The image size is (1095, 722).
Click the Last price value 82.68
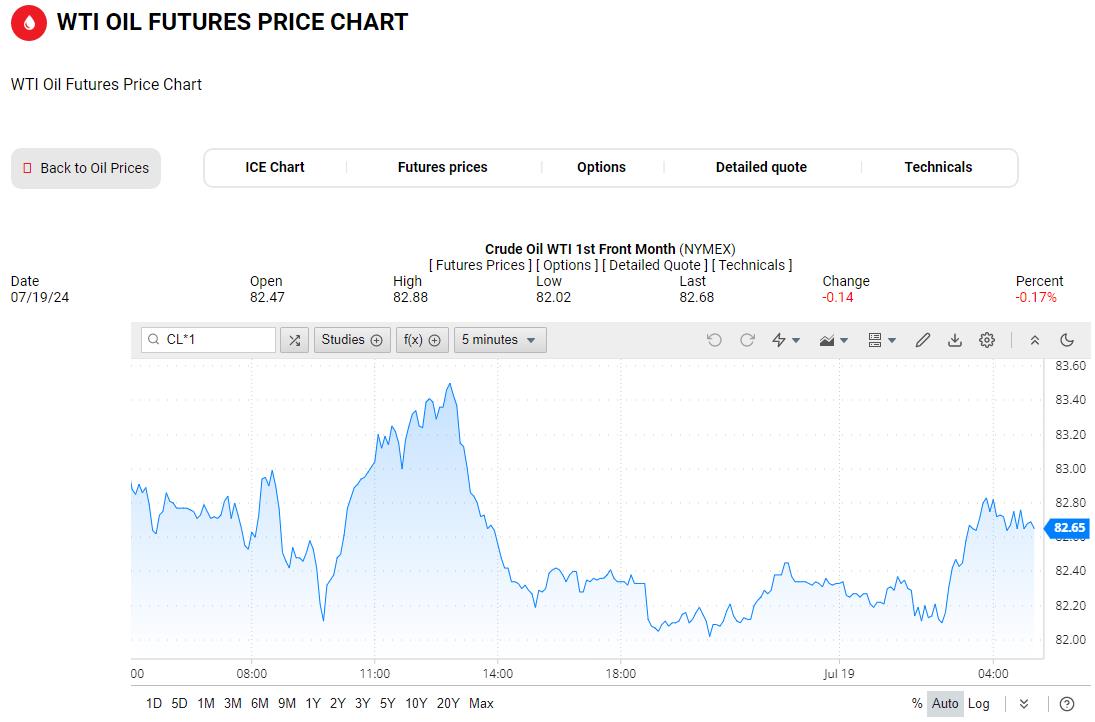coord(696,297)
